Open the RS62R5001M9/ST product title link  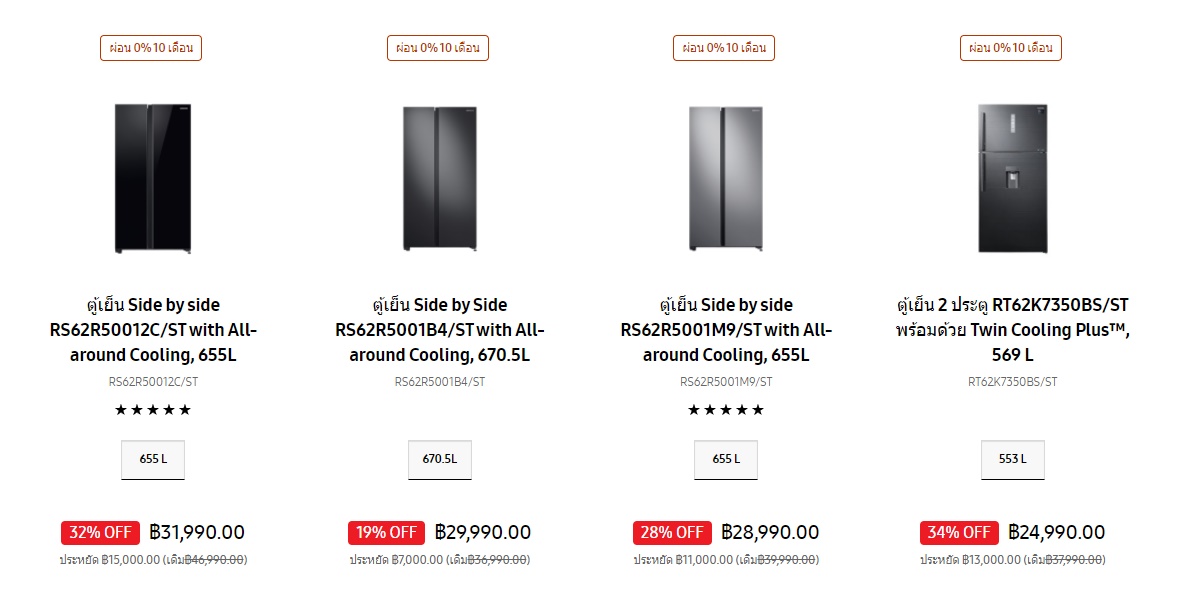click(726, 330)
